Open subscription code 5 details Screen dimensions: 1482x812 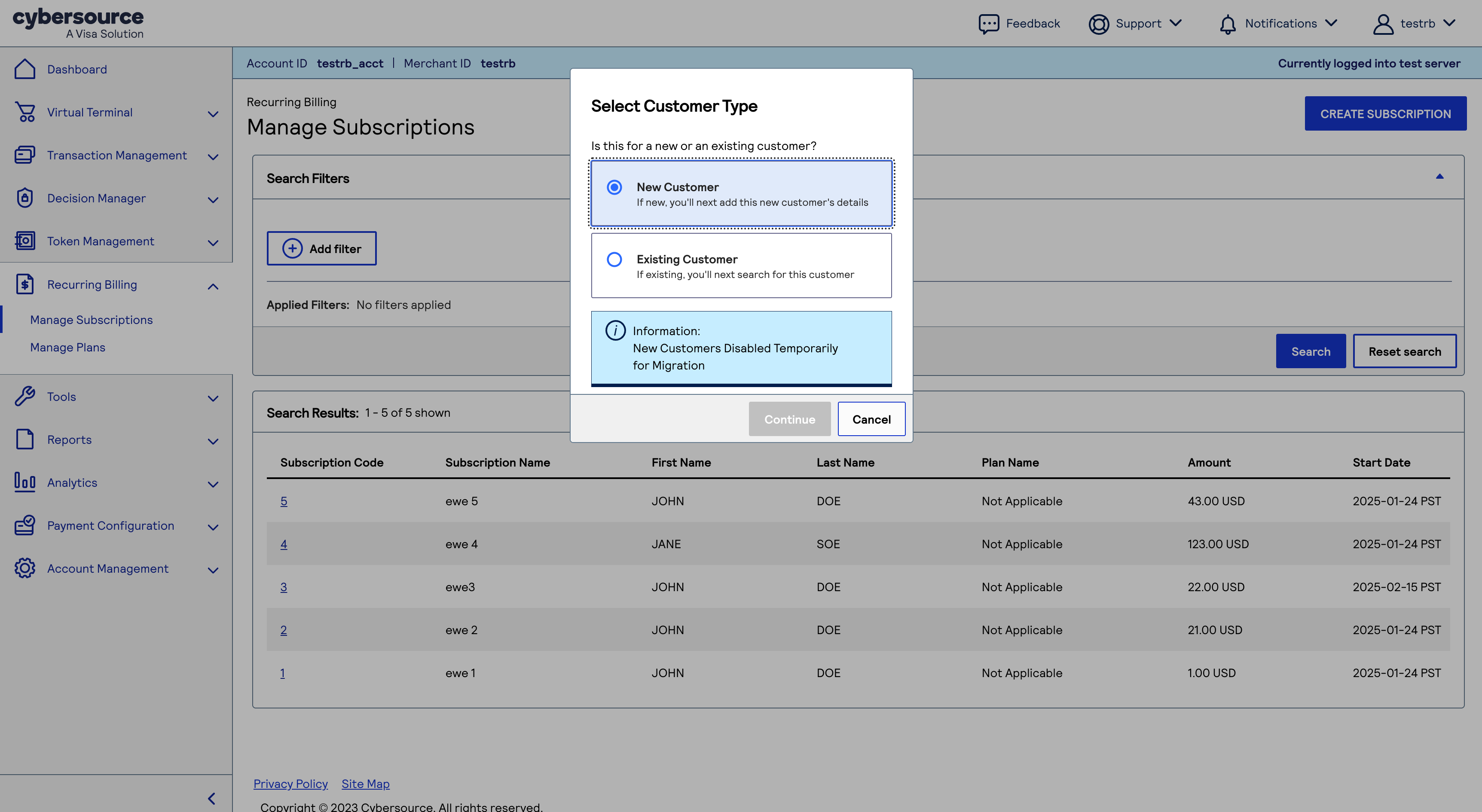(284, 501)
